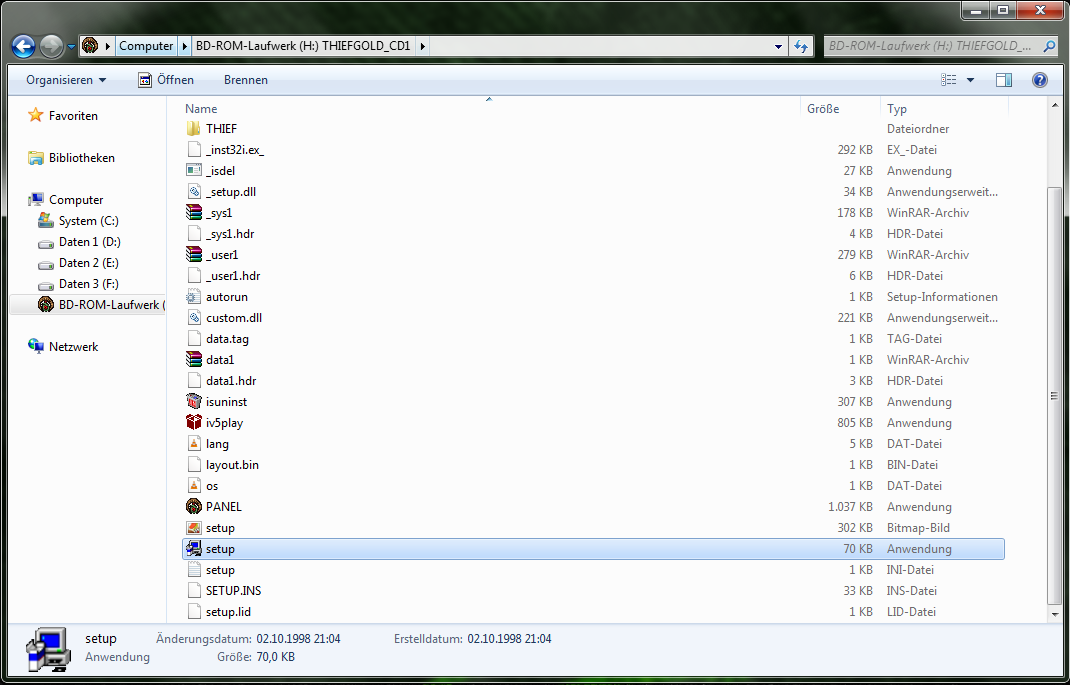Open Daten 2 (E:) drive in sidebar
Viewport: 1070px width, 685px height.
pyautogui.click(x=89, y=263)
